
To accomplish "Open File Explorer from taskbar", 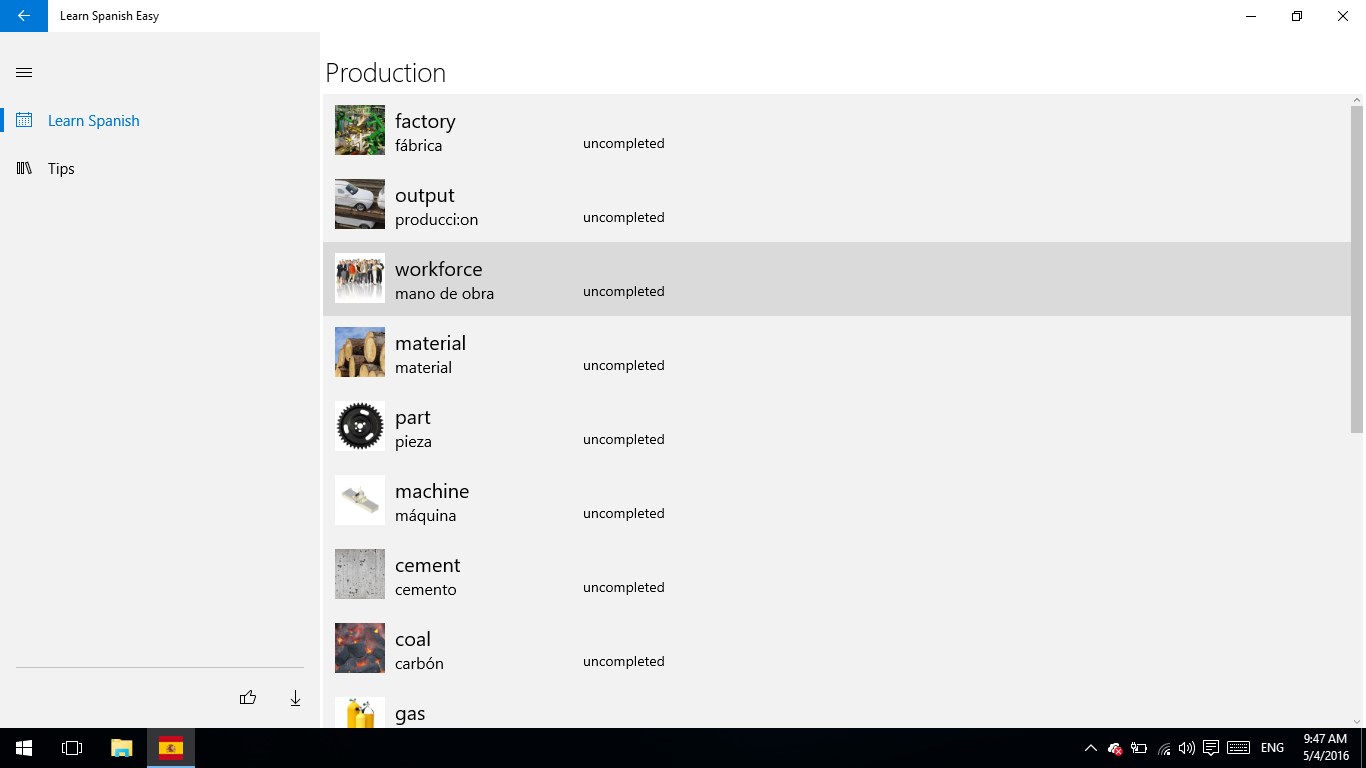I will pyautogui.click(x=121, y=748).
